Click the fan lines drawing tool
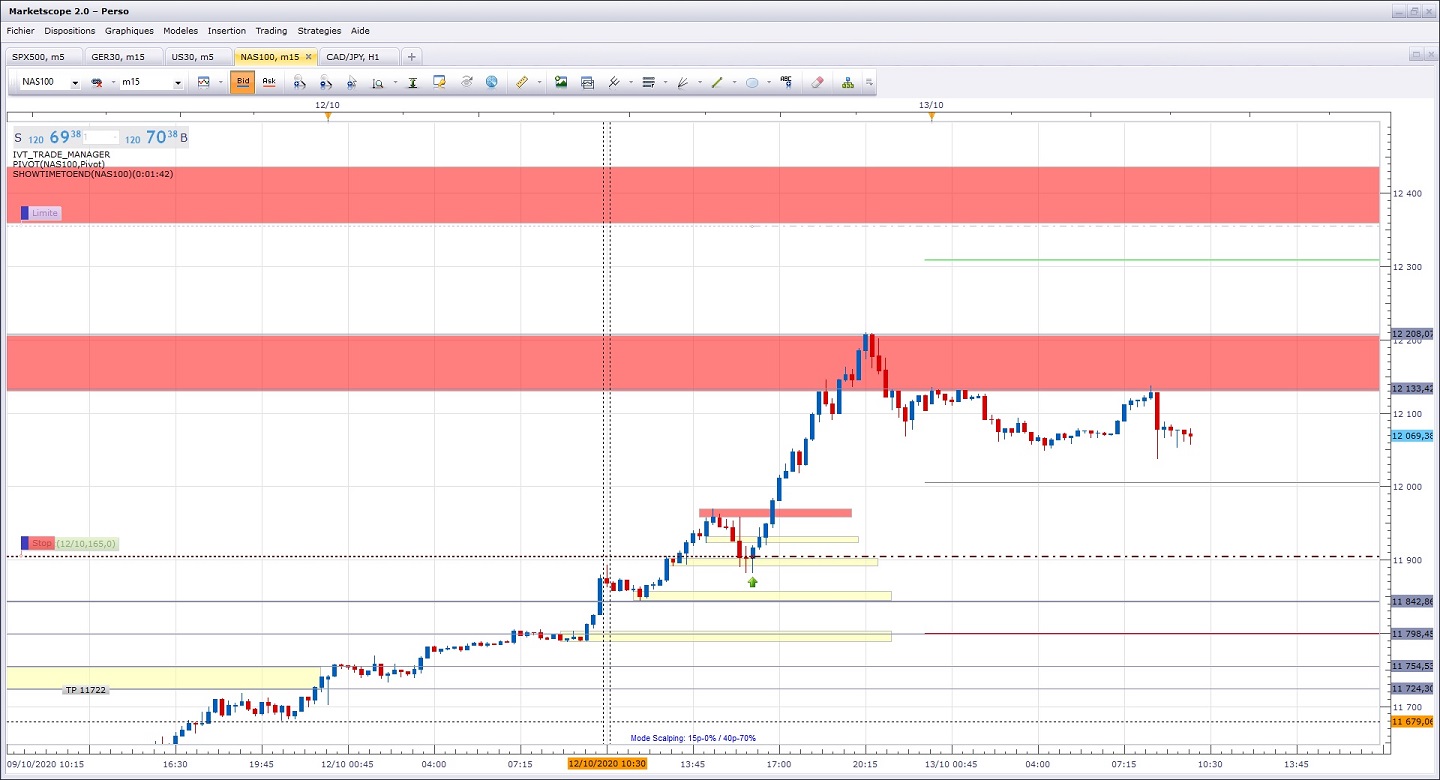1440x780 pixels. tap(682, 83)
